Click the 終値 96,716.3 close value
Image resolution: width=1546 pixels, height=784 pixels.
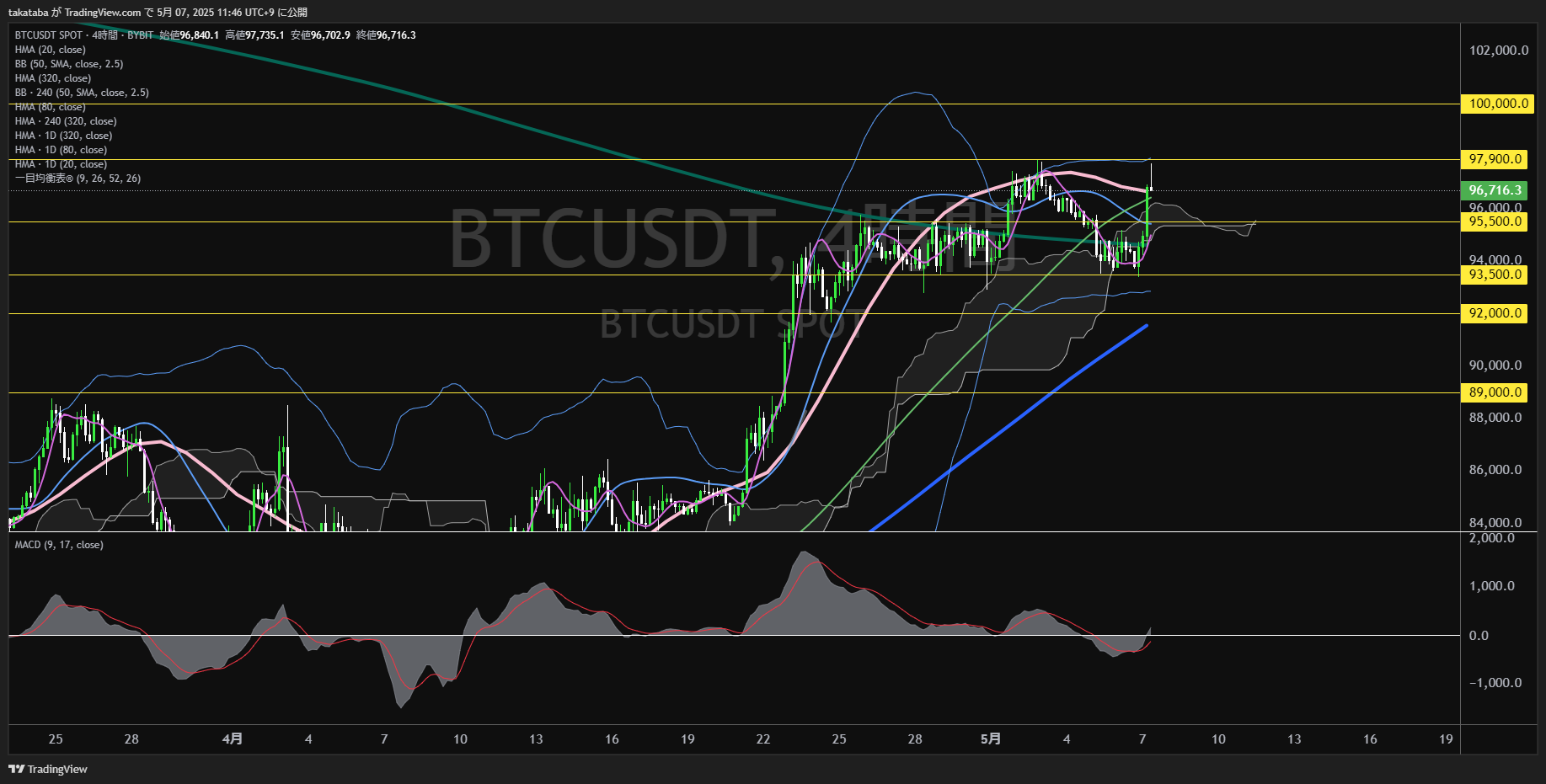386,35
